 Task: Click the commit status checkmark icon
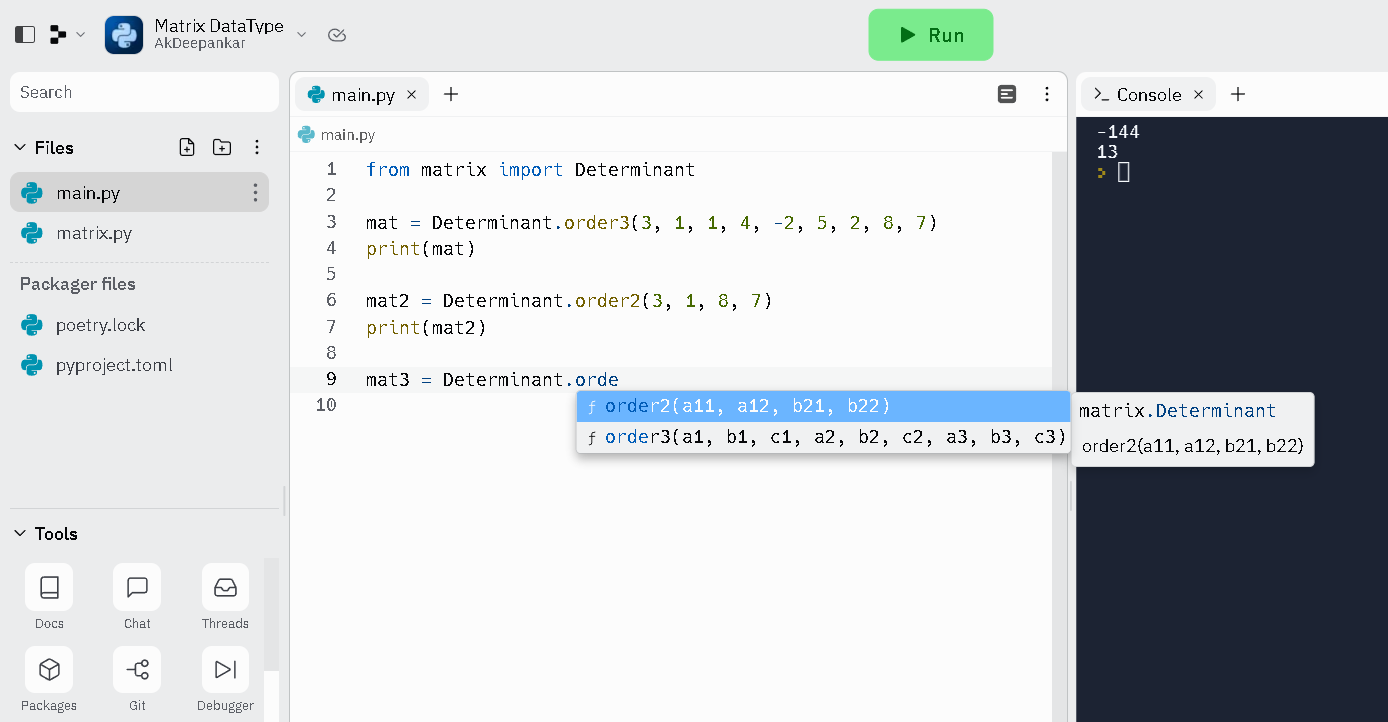[x=336, y=34]
